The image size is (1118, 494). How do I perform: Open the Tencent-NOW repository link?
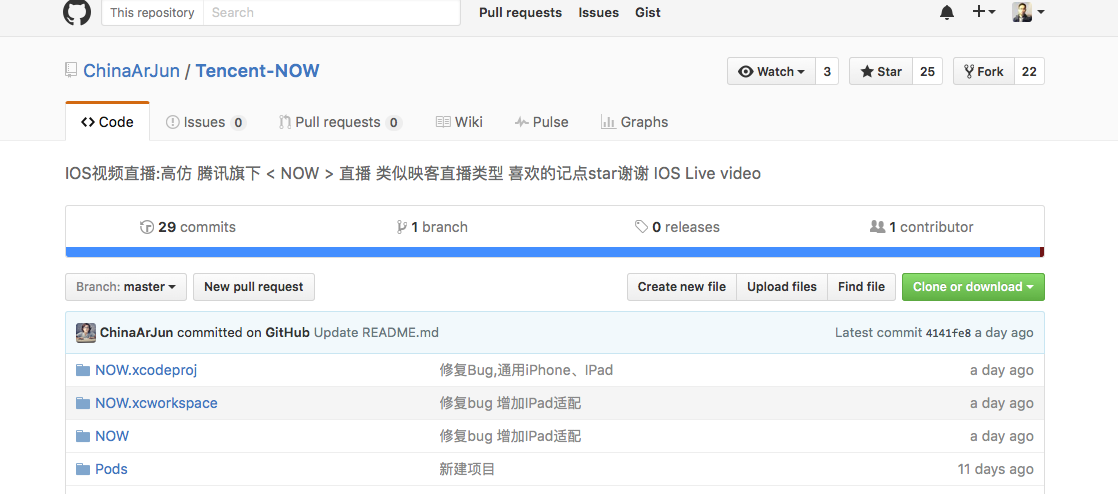pyautogui.click(x=257, y=71)
